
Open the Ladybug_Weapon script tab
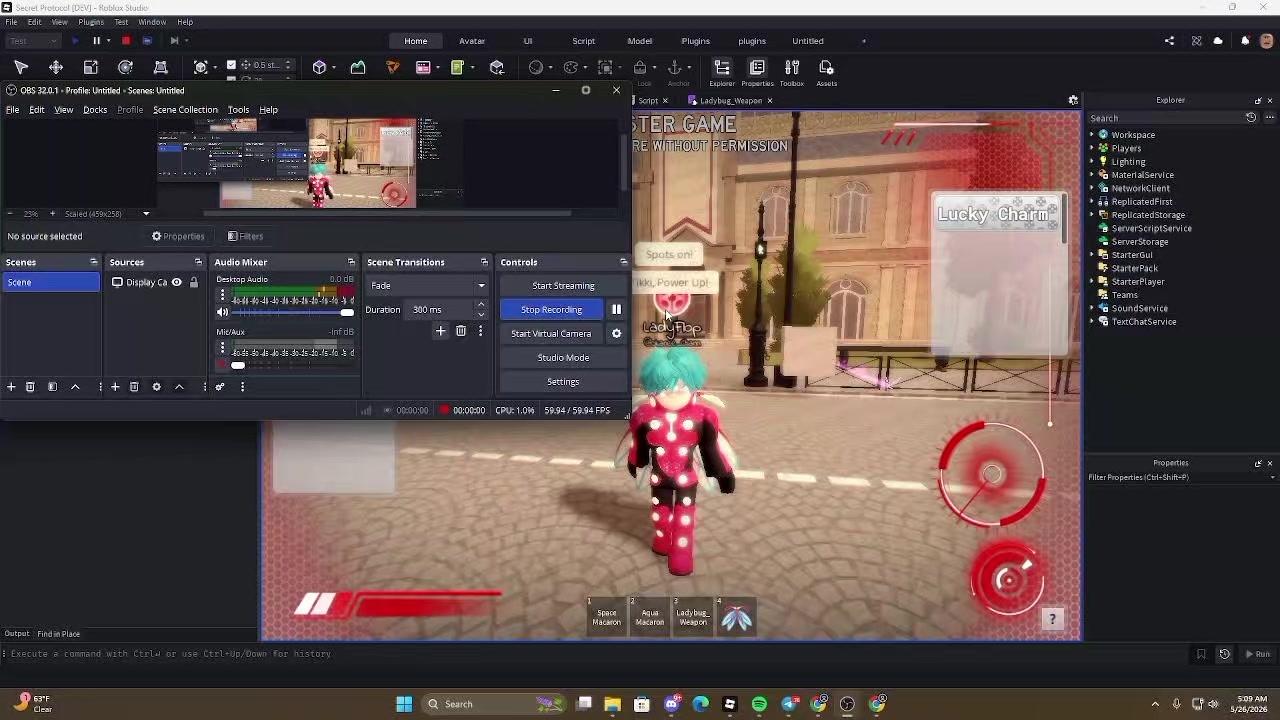click(x=730, y=101)
